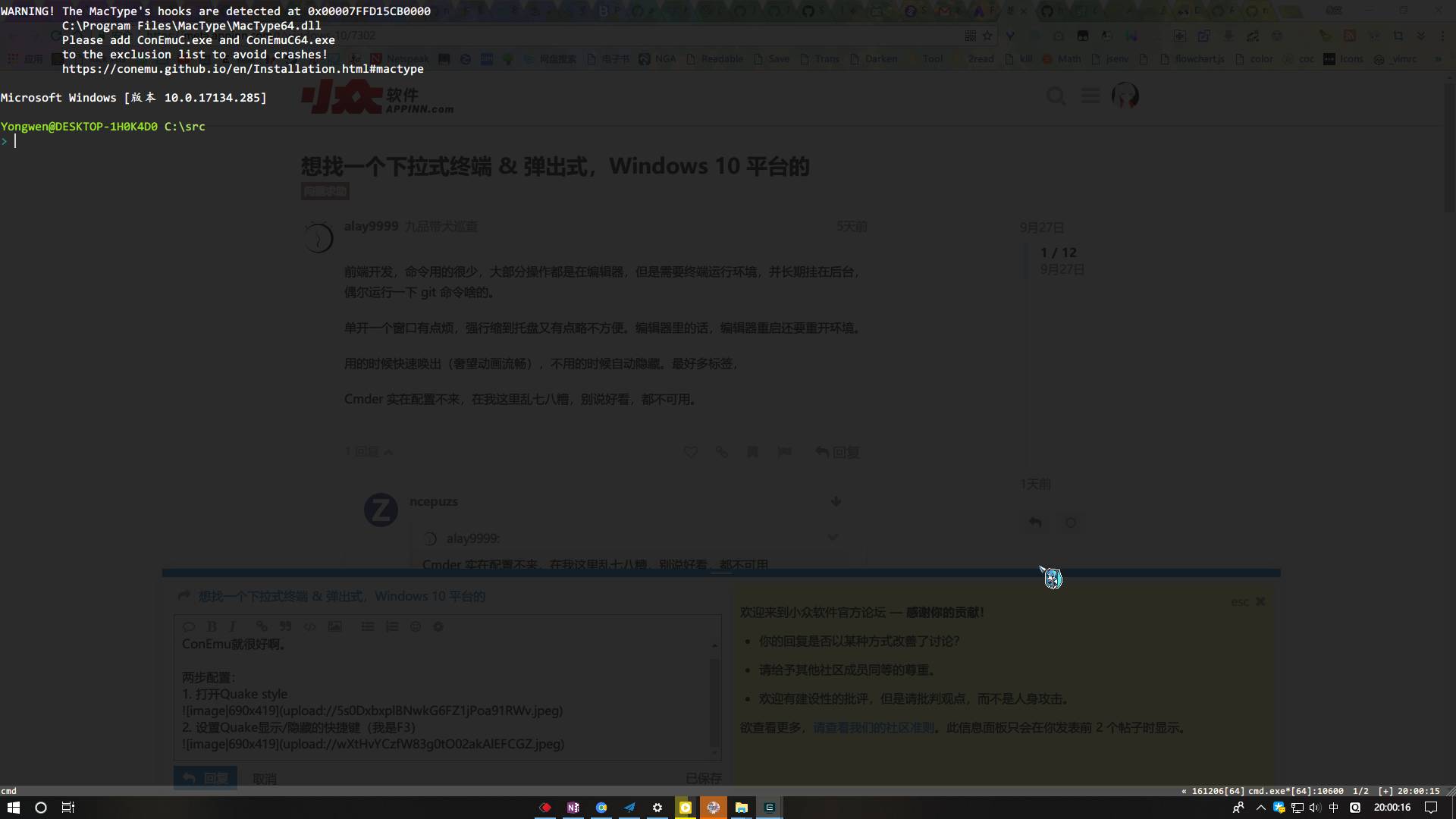1456x819 pixels.
Task: Click the volume icon in system tray
Action: [x=1315, y=808]
